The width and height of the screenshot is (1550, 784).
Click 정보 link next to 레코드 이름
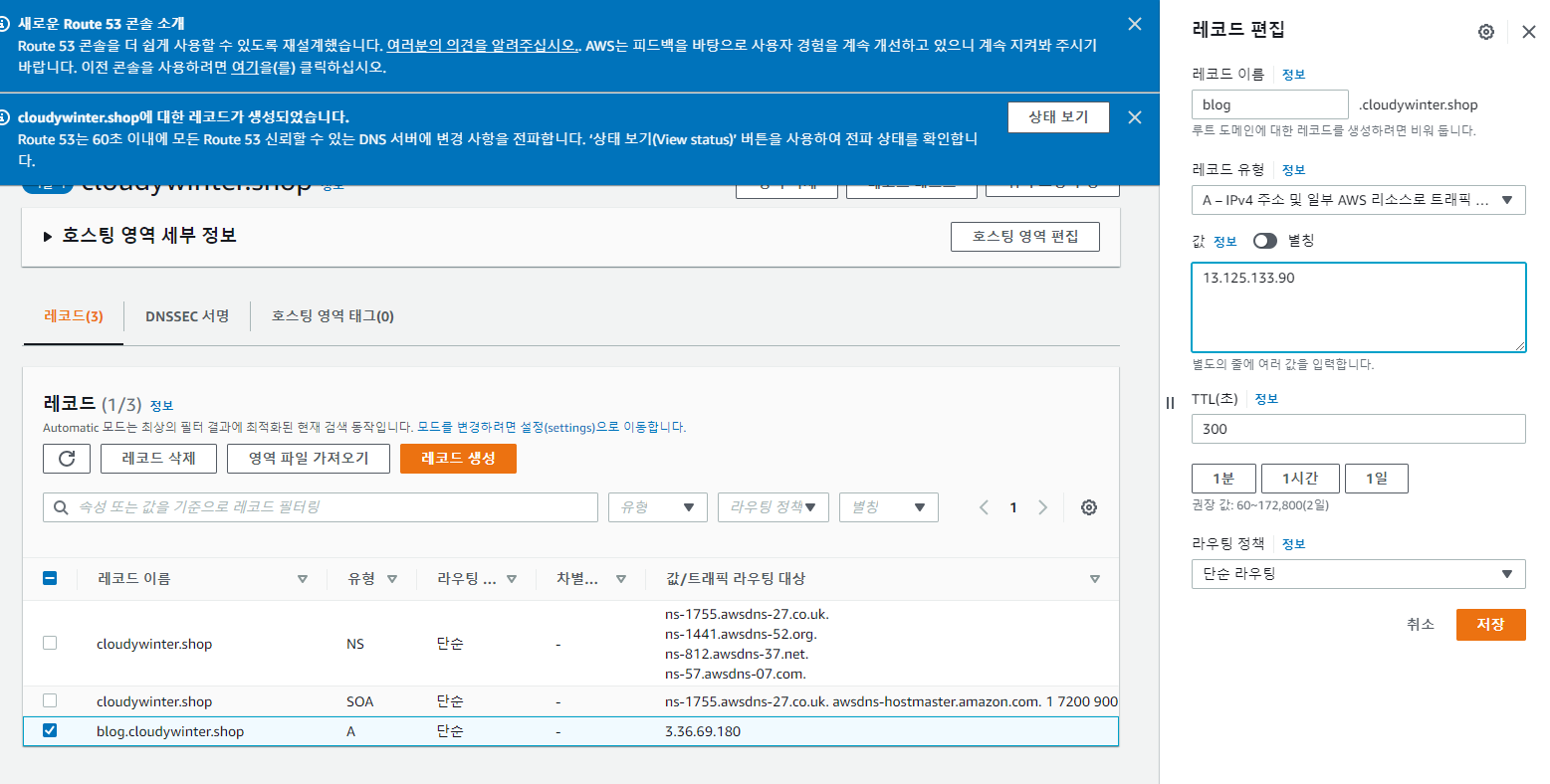pyautogui.click(x=1293, y=75)
